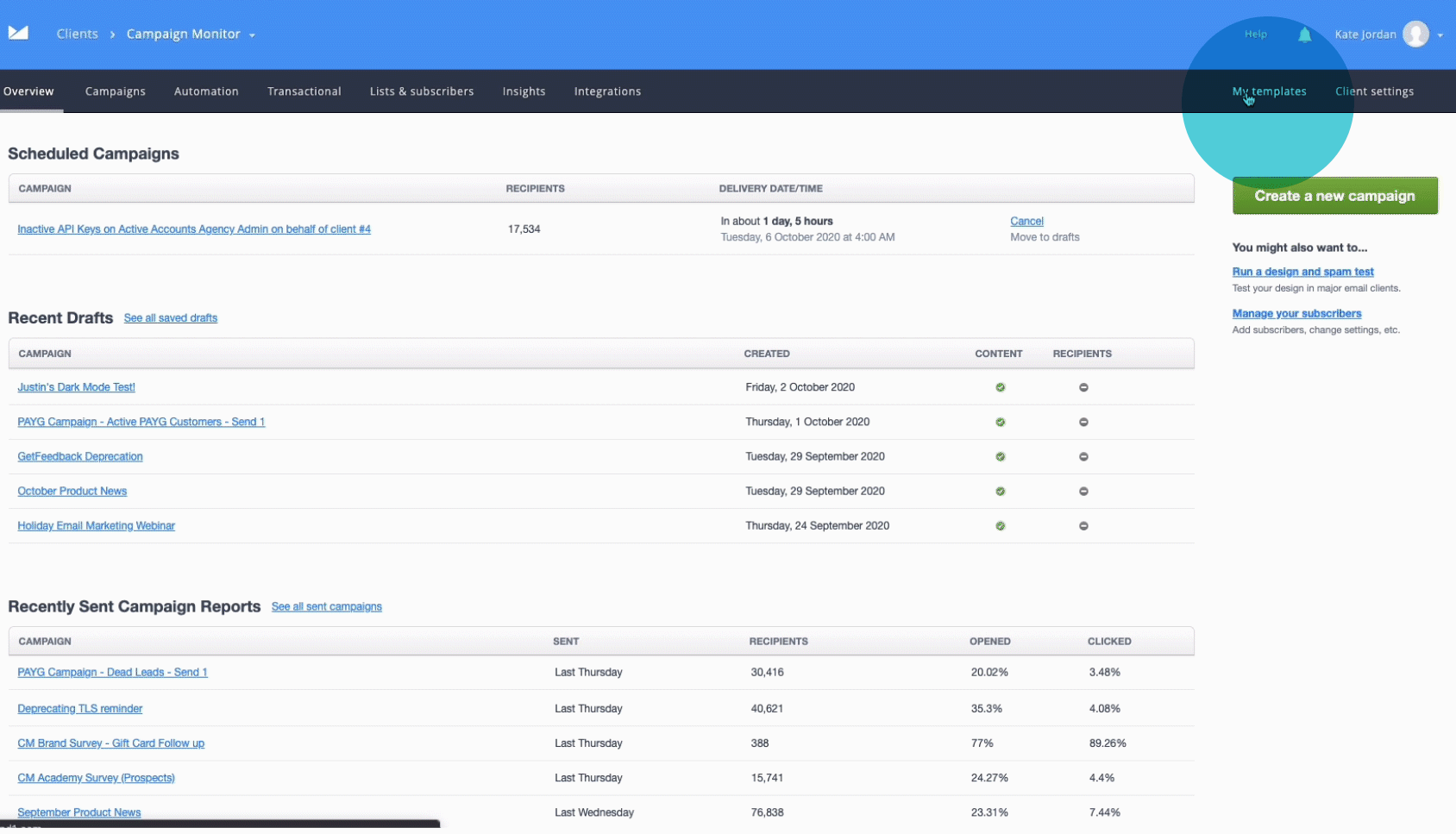1456x834 pixels.
Task: Click Friday, 2 October 2020 created date
Action: pyautogui.click(x=800, y=387)
